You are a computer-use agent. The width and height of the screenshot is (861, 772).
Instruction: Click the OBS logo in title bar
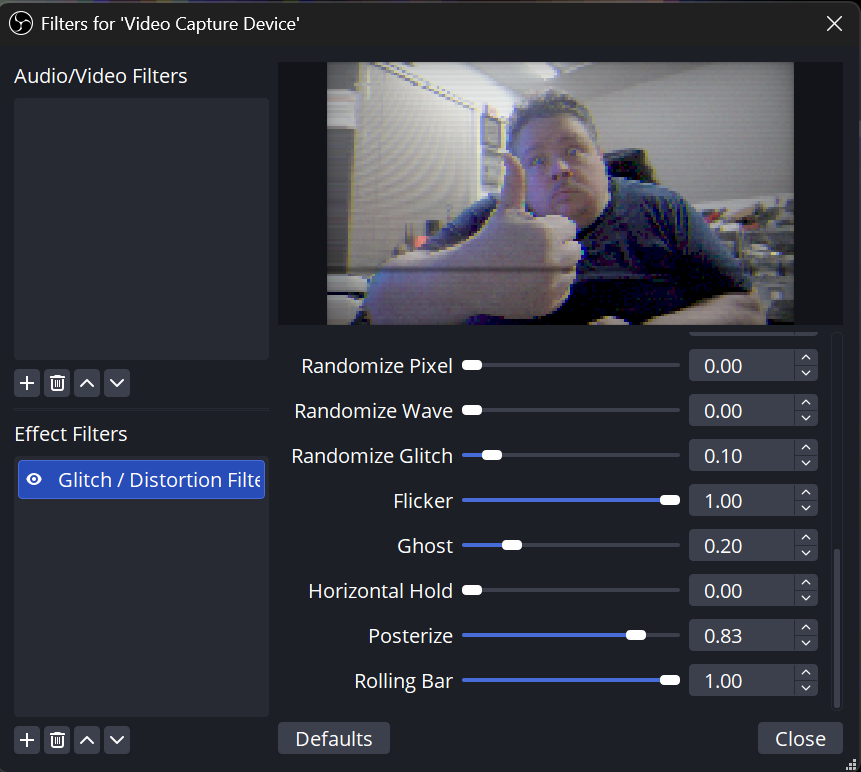pyautogui.click(x=21, y=24)
